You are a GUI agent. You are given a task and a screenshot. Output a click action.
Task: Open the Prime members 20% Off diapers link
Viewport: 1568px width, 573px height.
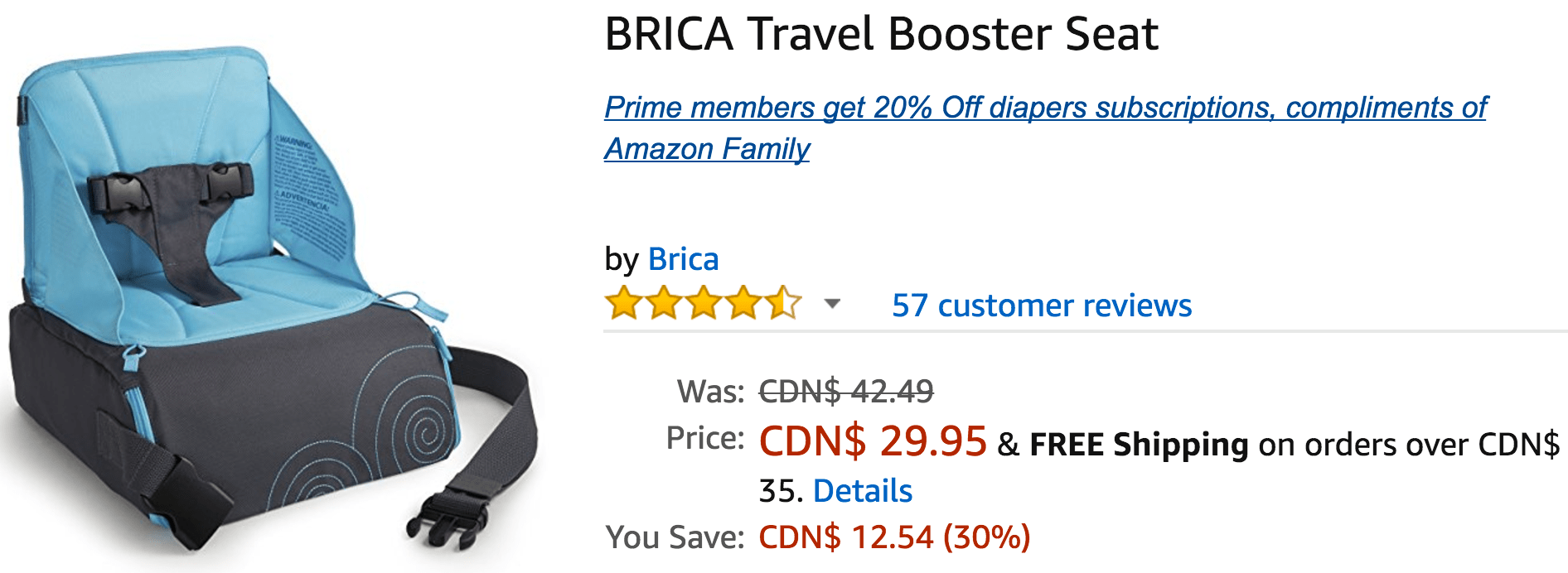tap(1044, 108)
